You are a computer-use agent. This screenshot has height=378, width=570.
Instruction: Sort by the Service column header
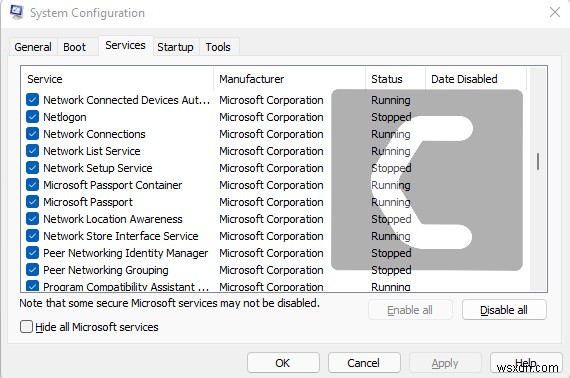pos(118,79)
